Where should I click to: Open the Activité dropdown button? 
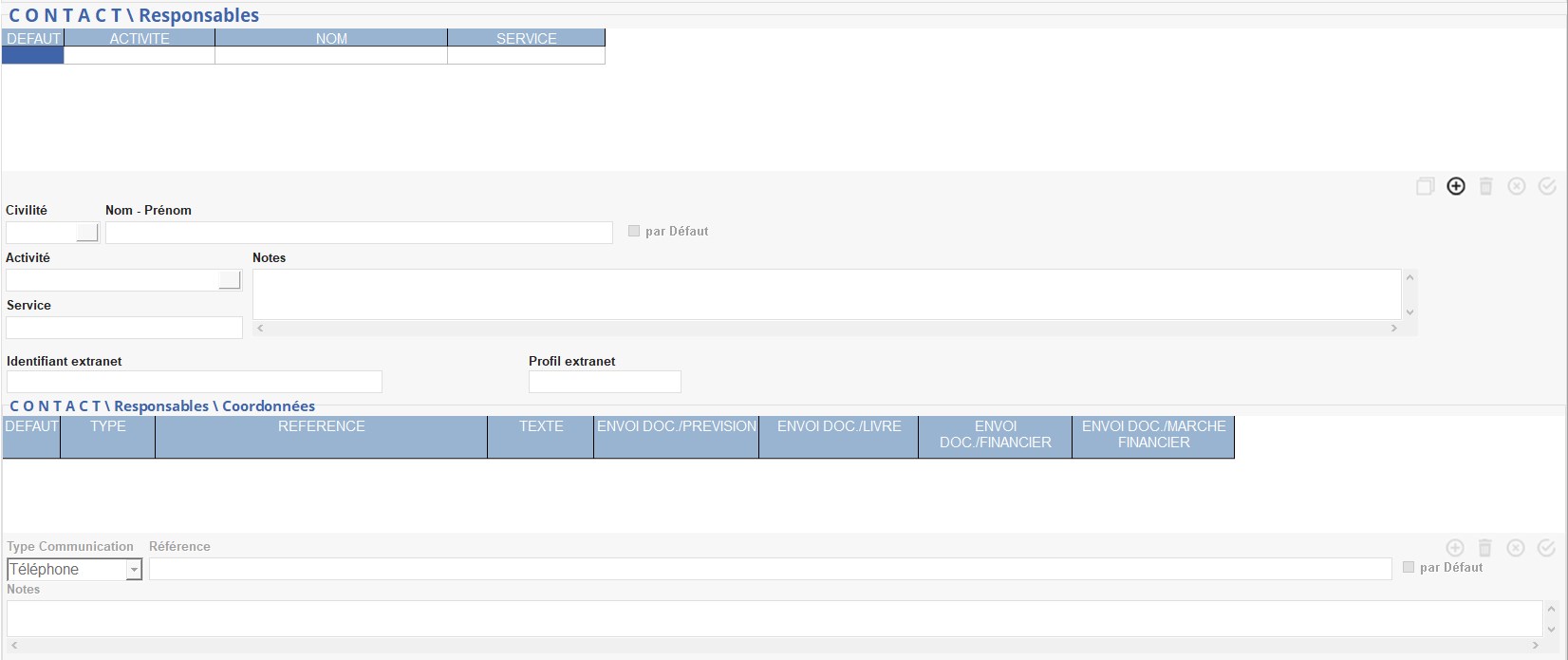(230, 280)
